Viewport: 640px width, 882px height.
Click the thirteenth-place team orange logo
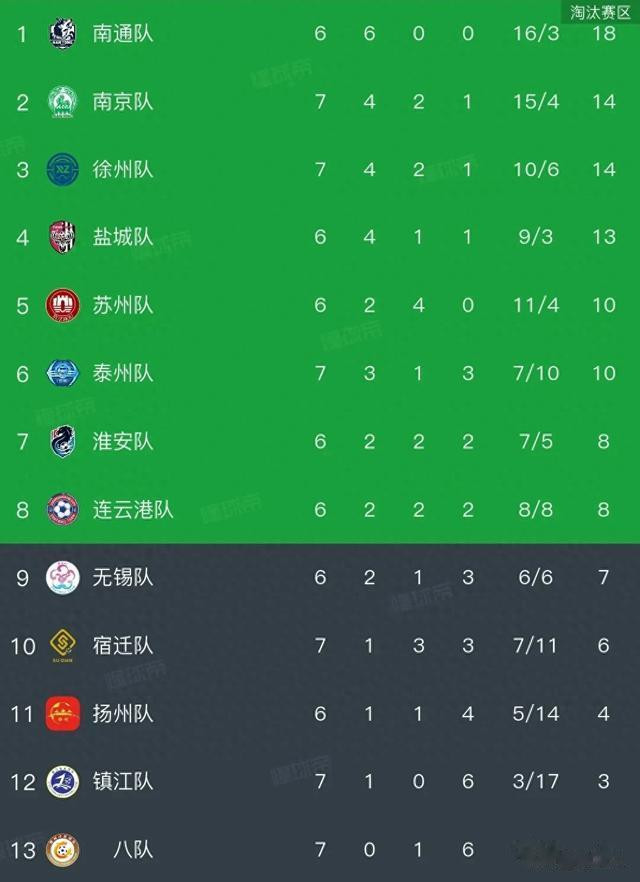click(62, 850)
